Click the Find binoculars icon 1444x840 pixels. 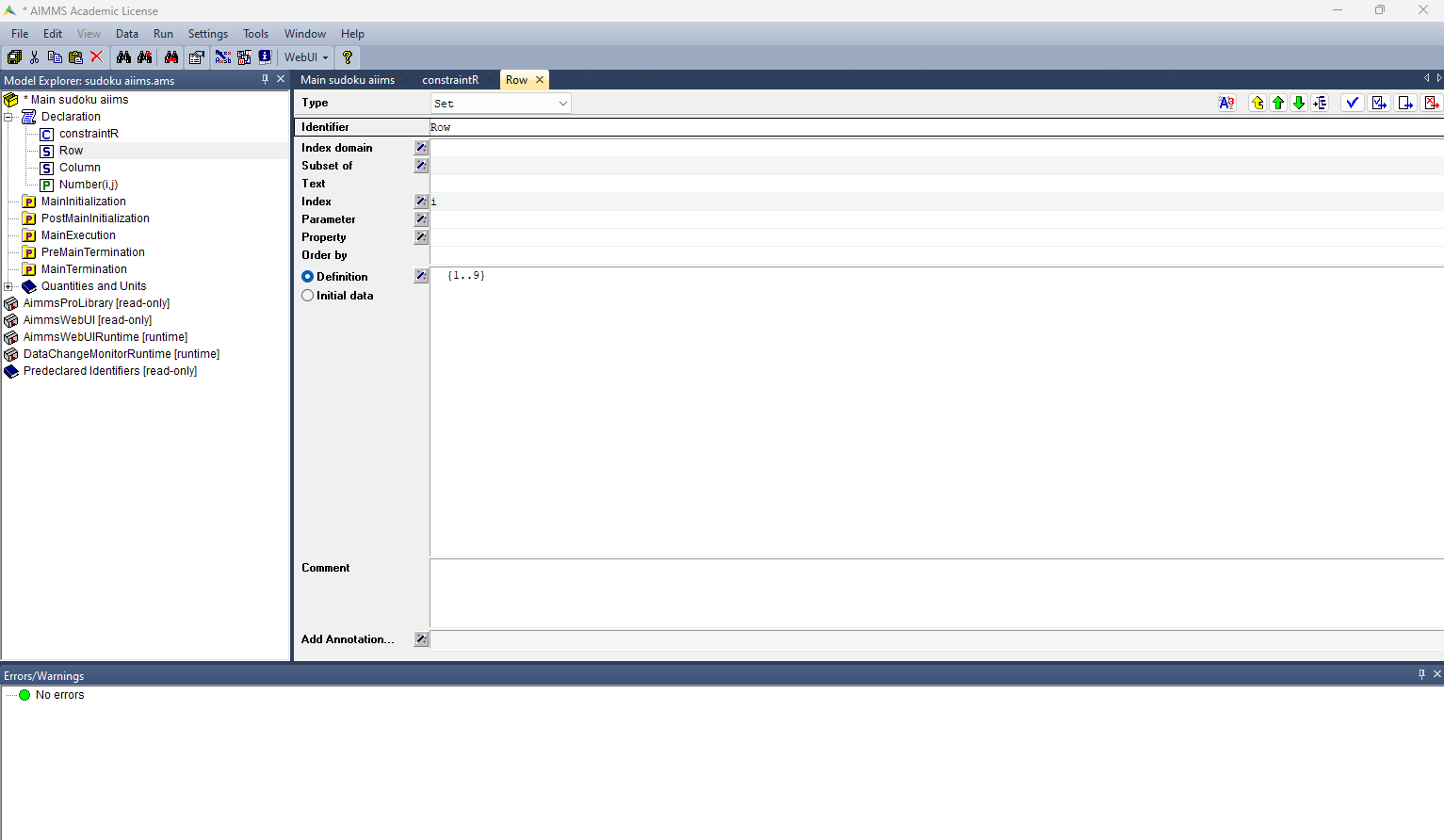[123, 57]
